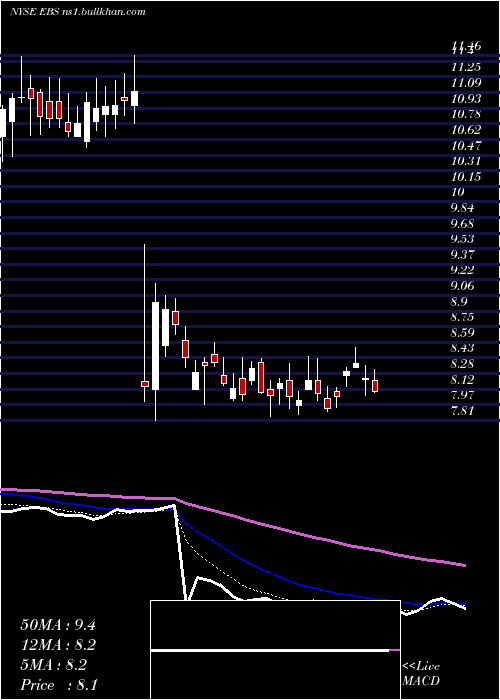This screenshot has height=700, width=500.
Task: Click the 8.59 price axis label
Action: (x=463, y=333)
